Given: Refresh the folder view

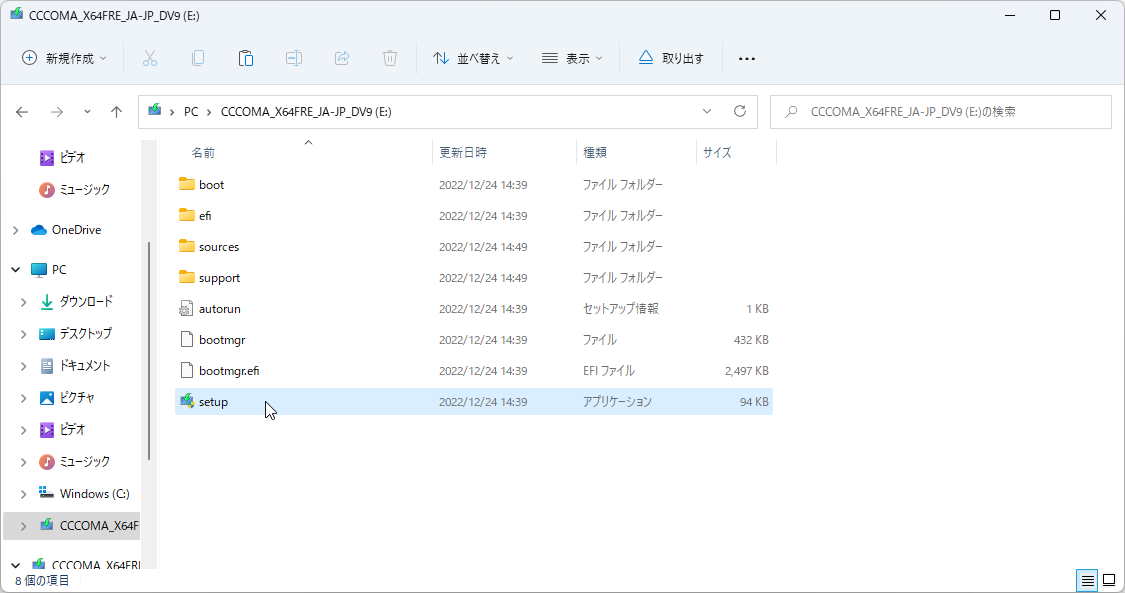Looking at the screenshot, I should click(x=740, y=112).
